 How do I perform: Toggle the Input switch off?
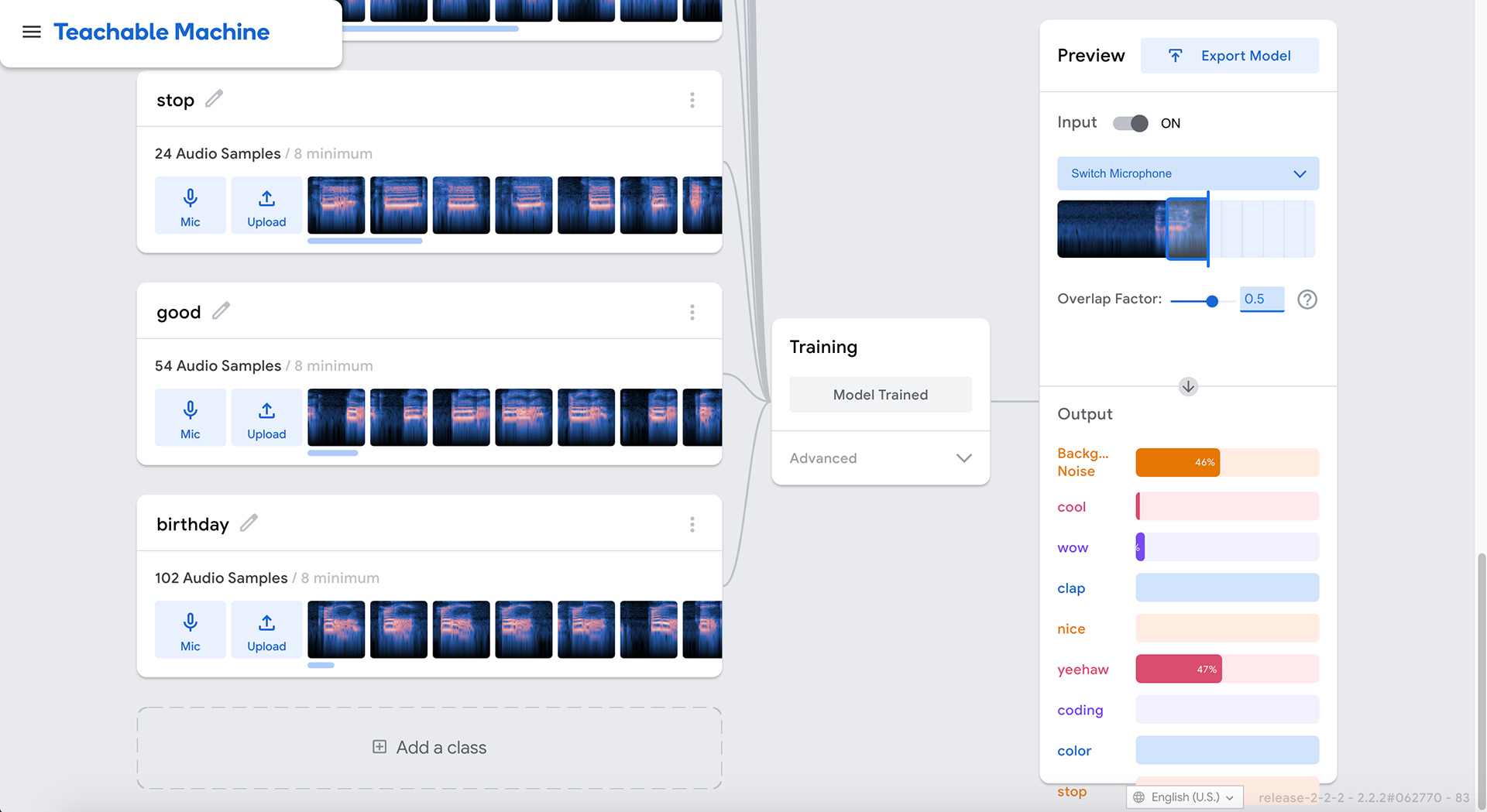tap(1131, 123)
